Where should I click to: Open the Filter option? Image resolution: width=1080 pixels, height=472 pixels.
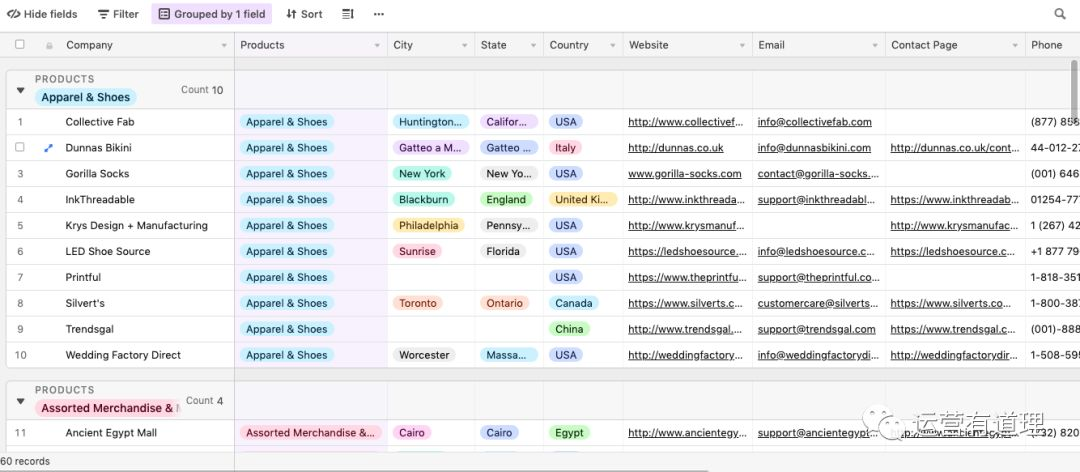(118, 14)
